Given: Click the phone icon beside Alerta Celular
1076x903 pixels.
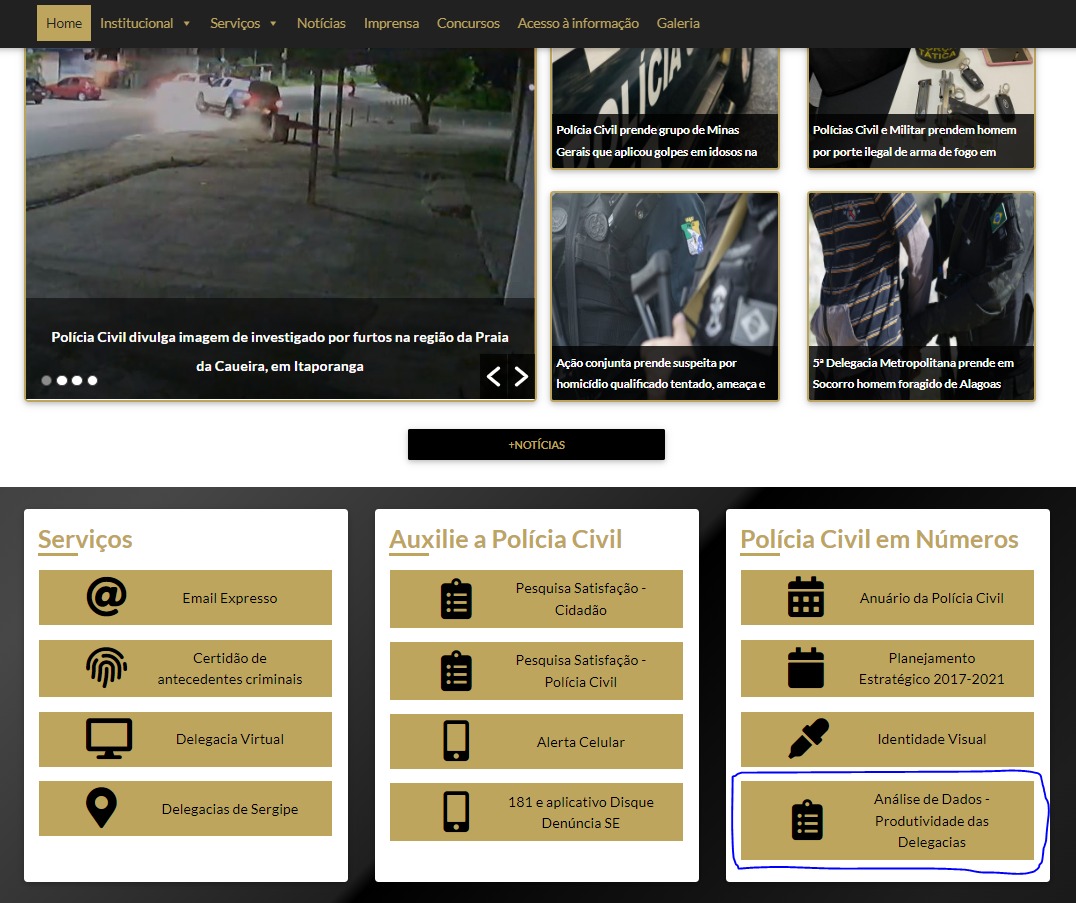Looking at the screenshot, I should (456, 741).
